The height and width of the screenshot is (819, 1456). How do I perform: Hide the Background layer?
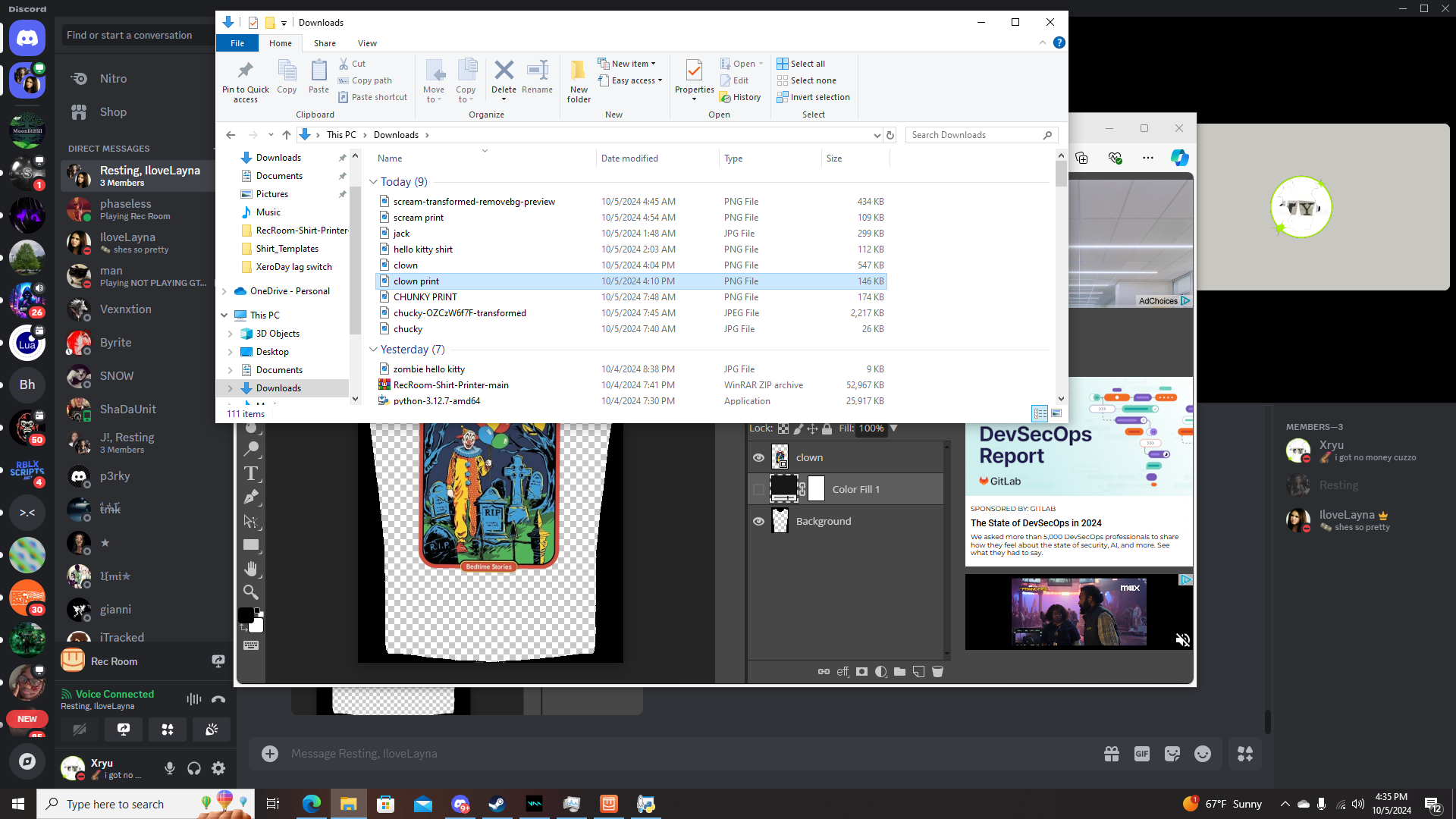[758, 521]
